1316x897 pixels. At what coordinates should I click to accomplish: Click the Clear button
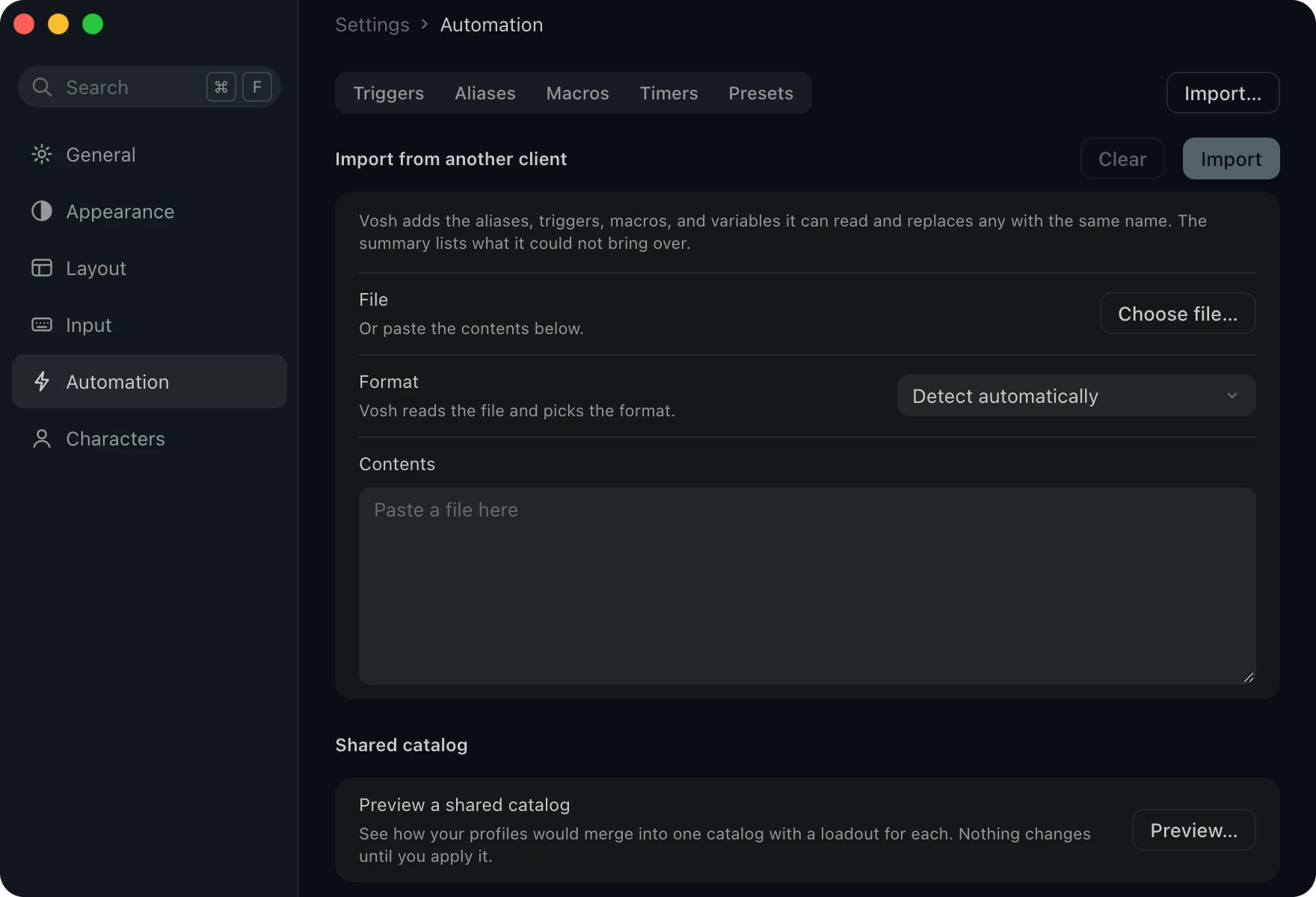pyautogui.click(x=1122, y=158)
